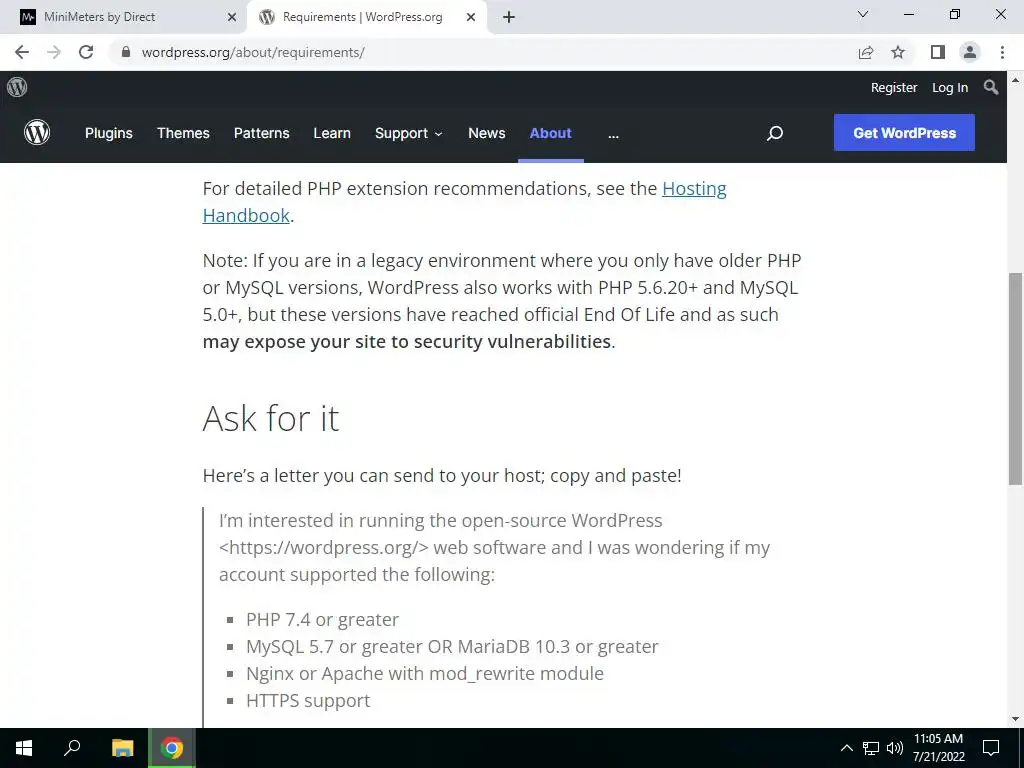The width and height of the screenshot is (1024, 768).
Task: Open Windows taskbar search
Action: tap(72, 748)
